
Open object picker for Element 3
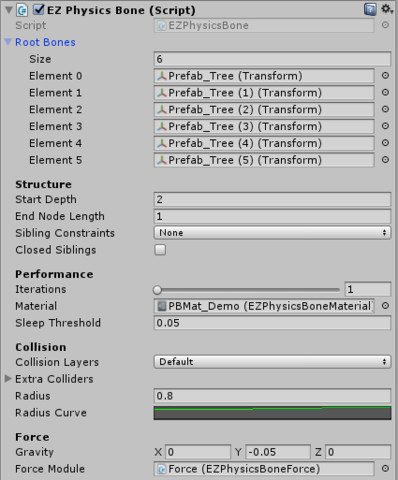pos(385,126)
